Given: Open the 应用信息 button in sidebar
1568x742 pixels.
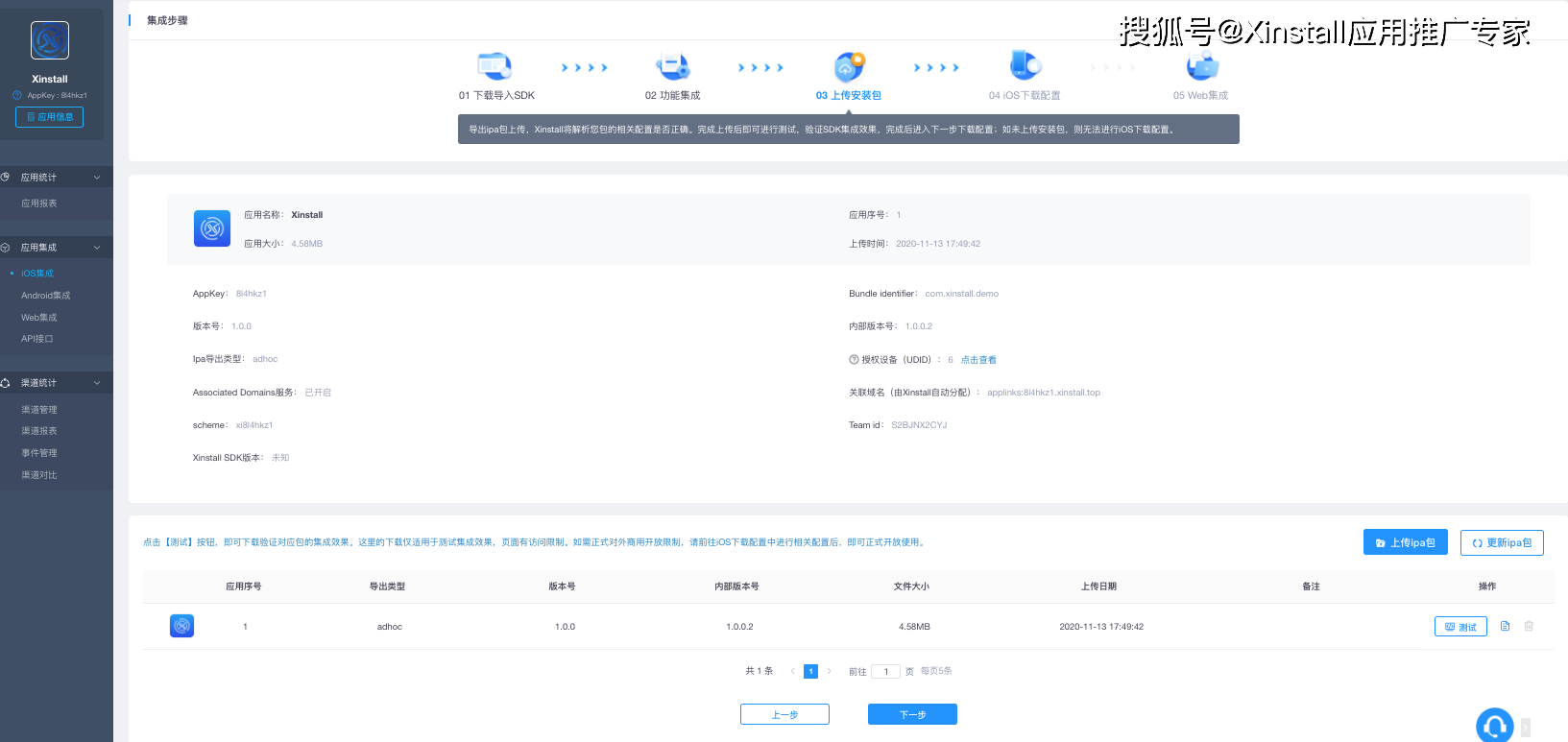Looking at the screenshot, I should pos(49,117).
